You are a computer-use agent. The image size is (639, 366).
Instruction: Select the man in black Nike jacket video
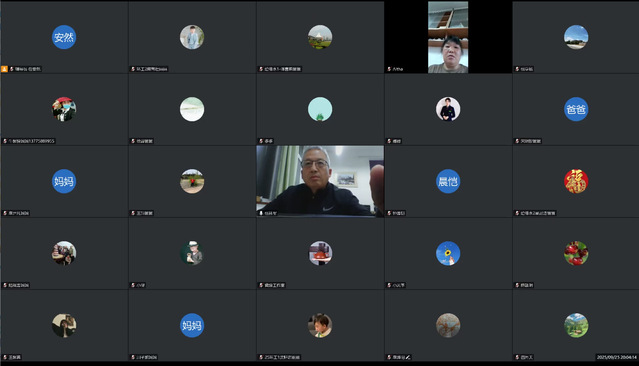point(320,181)
